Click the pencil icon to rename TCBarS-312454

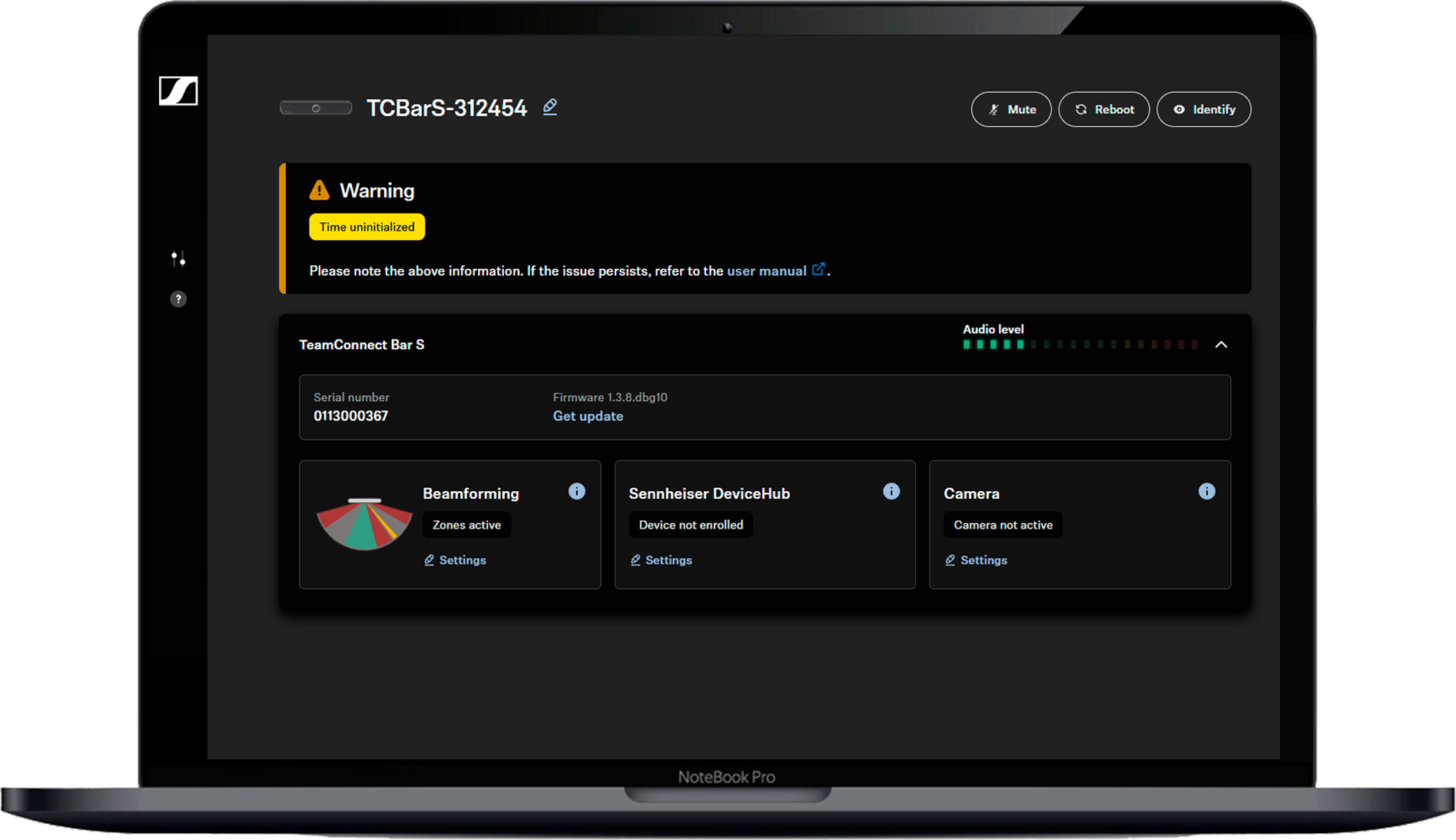coord(550,108)
